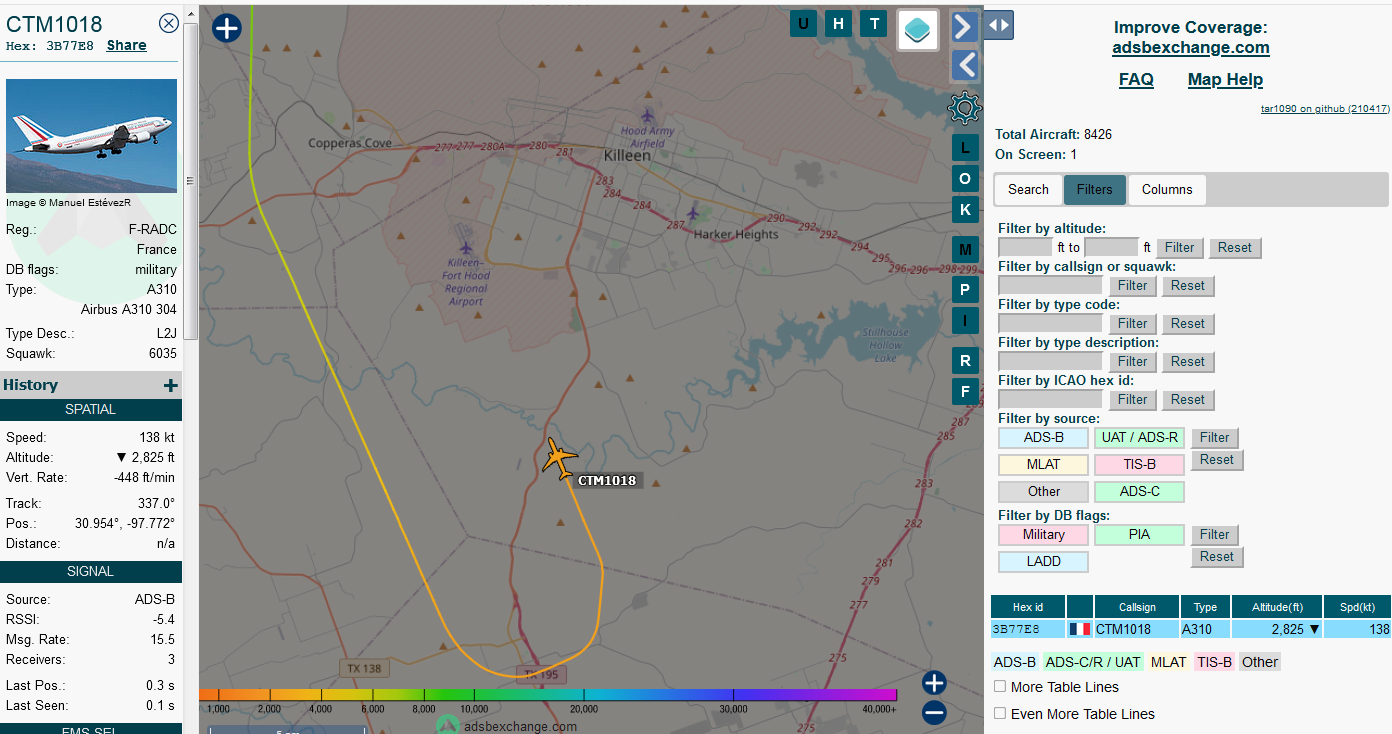Select the CTM1018 row in aircraft table

[1191, 629]
